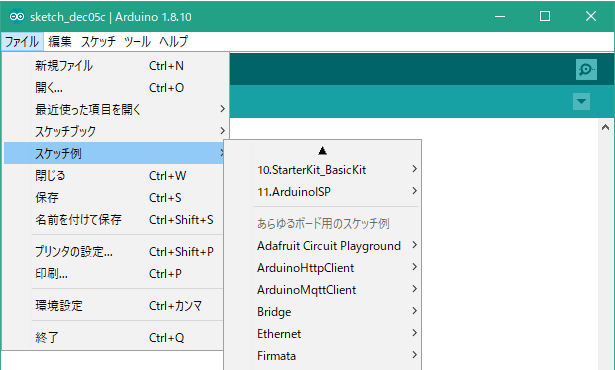The width and height of the screenshot is (615, 370).
Task: Open the ファイル menu
Action: click(x=22, y=42)
